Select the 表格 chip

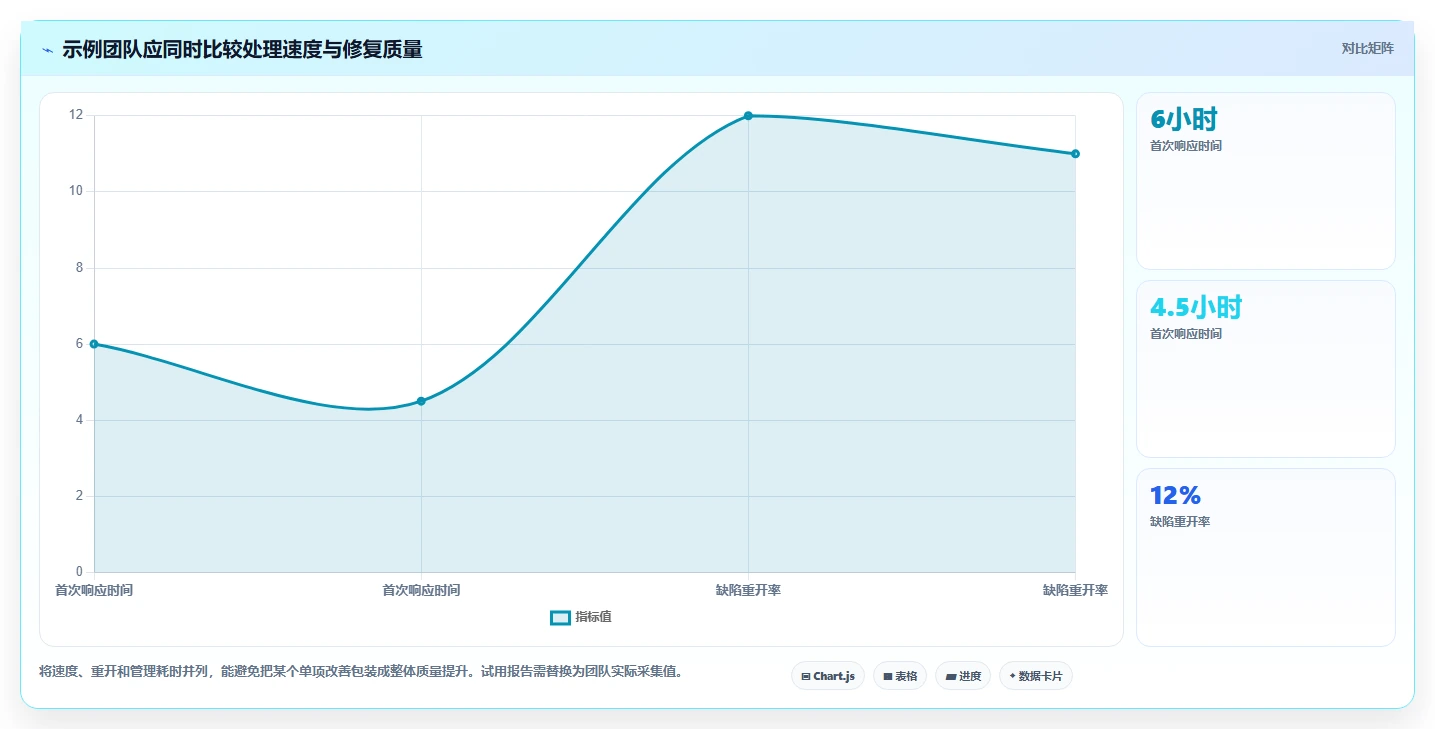coord(900,676)
